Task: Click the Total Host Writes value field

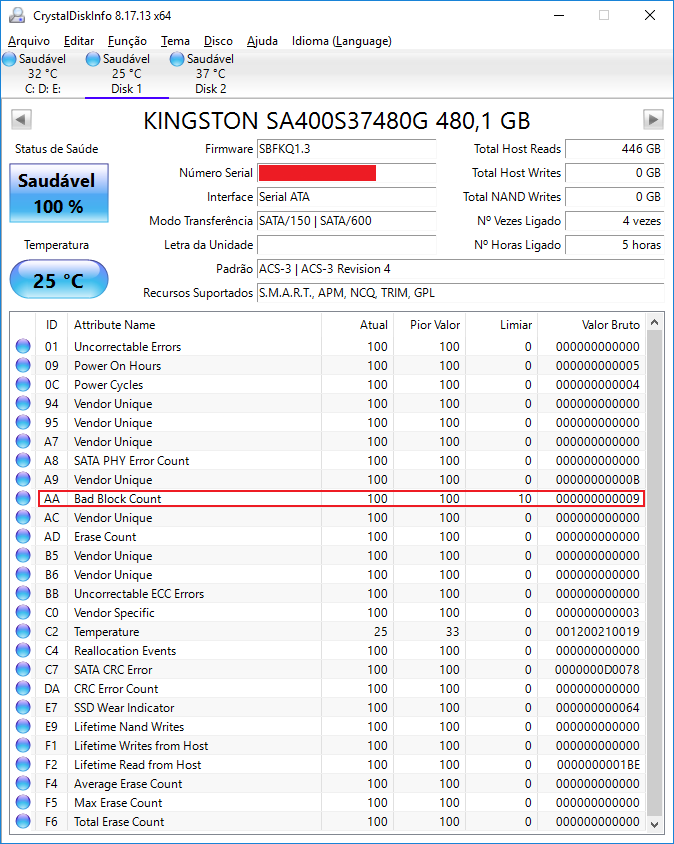Action: [x=614, y=173]
